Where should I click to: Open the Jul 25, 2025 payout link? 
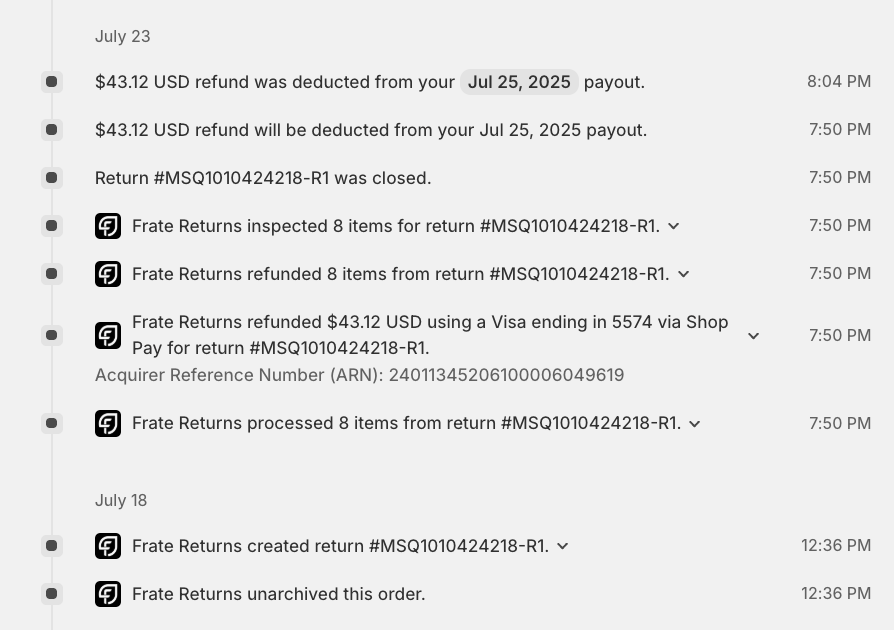click(519, 82)
